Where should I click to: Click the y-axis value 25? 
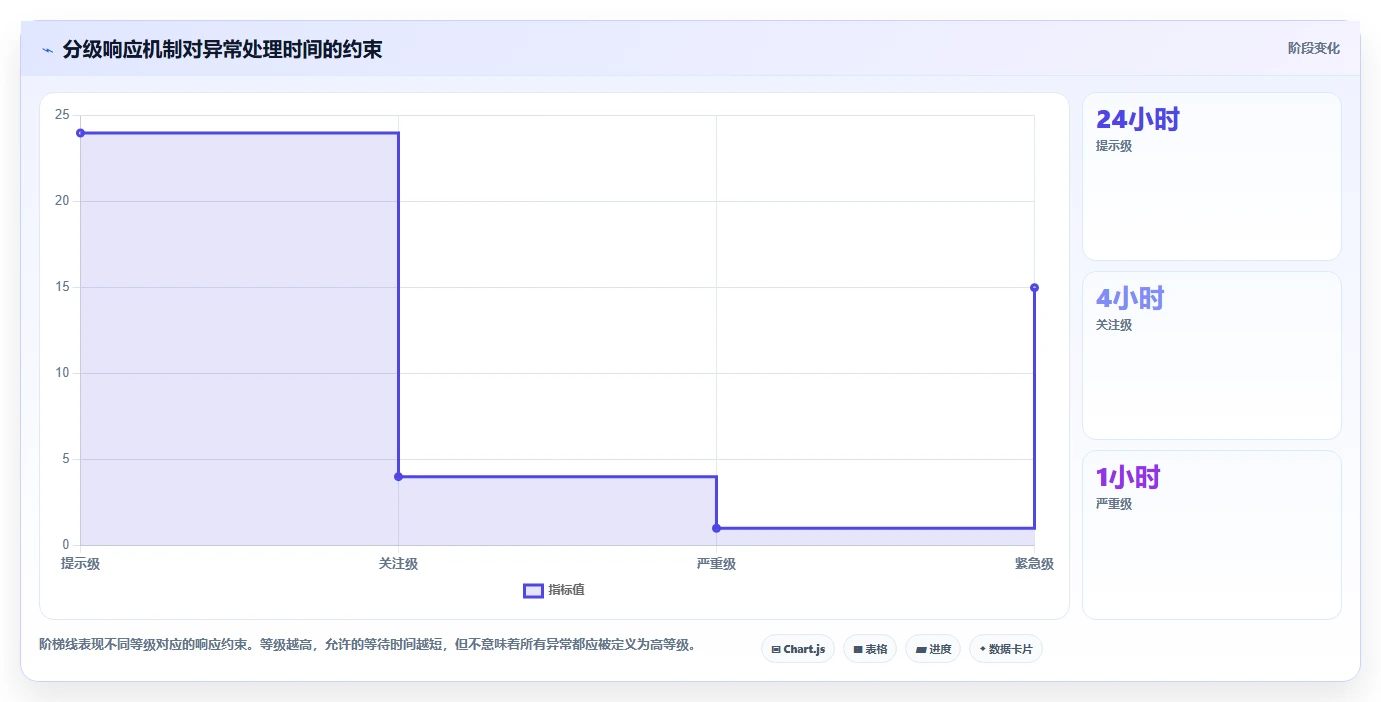pos(62,115)
